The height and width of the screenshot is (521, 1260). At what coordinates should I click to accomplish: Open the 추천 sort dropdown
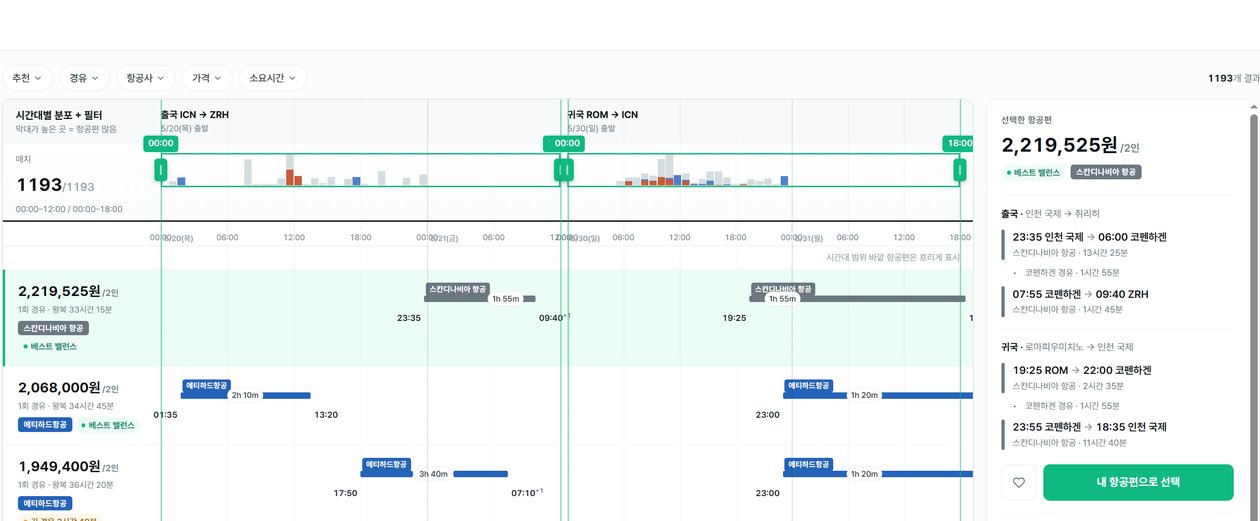tap(28, 78)
